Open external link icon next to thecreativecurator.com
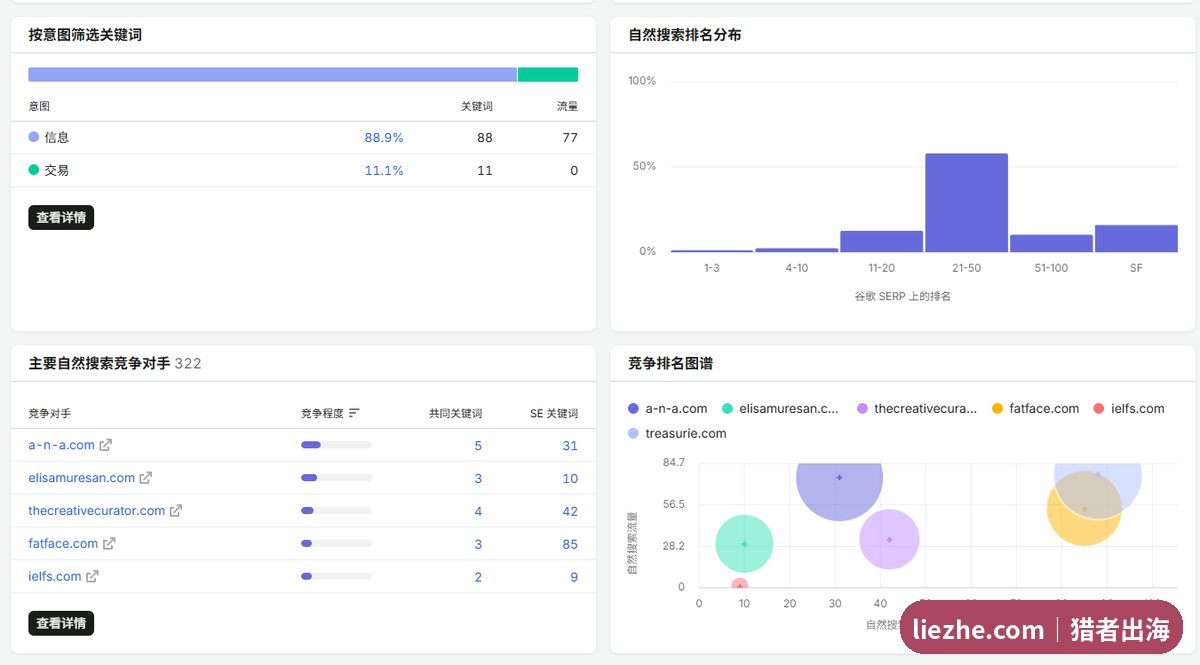Screen dimensions: 1200x665 point(176,511)
